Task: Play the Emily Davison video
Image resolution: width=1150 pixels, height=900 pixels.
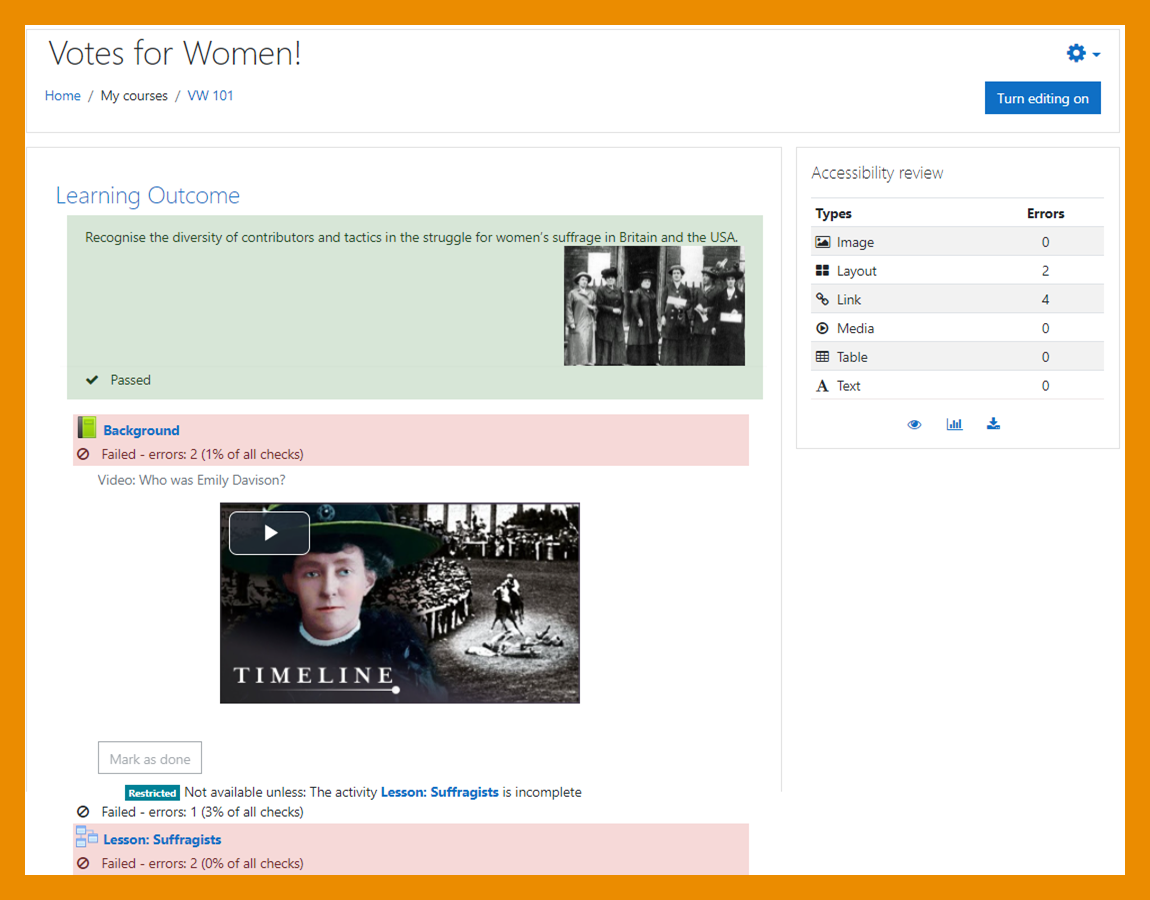Action: [x=269, y=533]
